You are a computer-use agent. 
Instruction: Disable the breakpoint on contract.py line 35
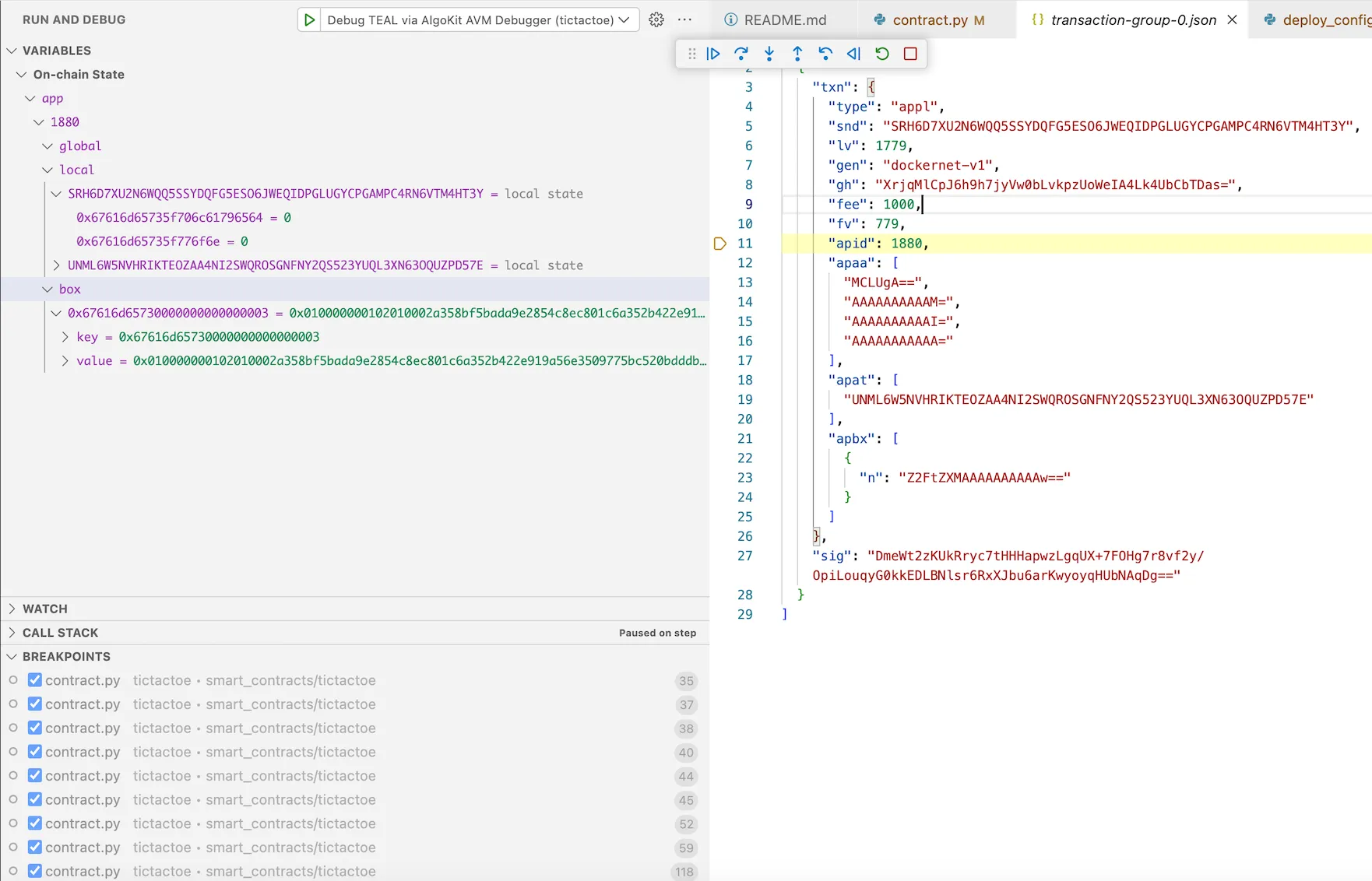pyautogui.click(x=34, y=679)
